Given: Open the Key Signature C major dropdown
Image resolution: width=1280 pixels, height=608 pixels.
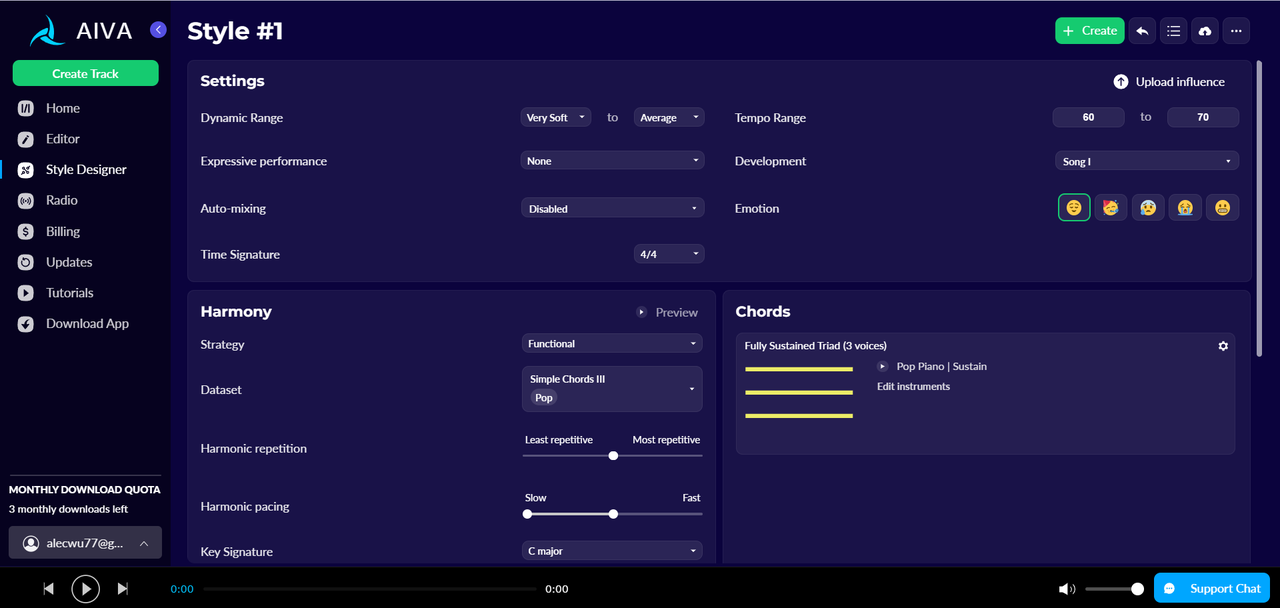Looking at the screenshot, I should point(612,551).
